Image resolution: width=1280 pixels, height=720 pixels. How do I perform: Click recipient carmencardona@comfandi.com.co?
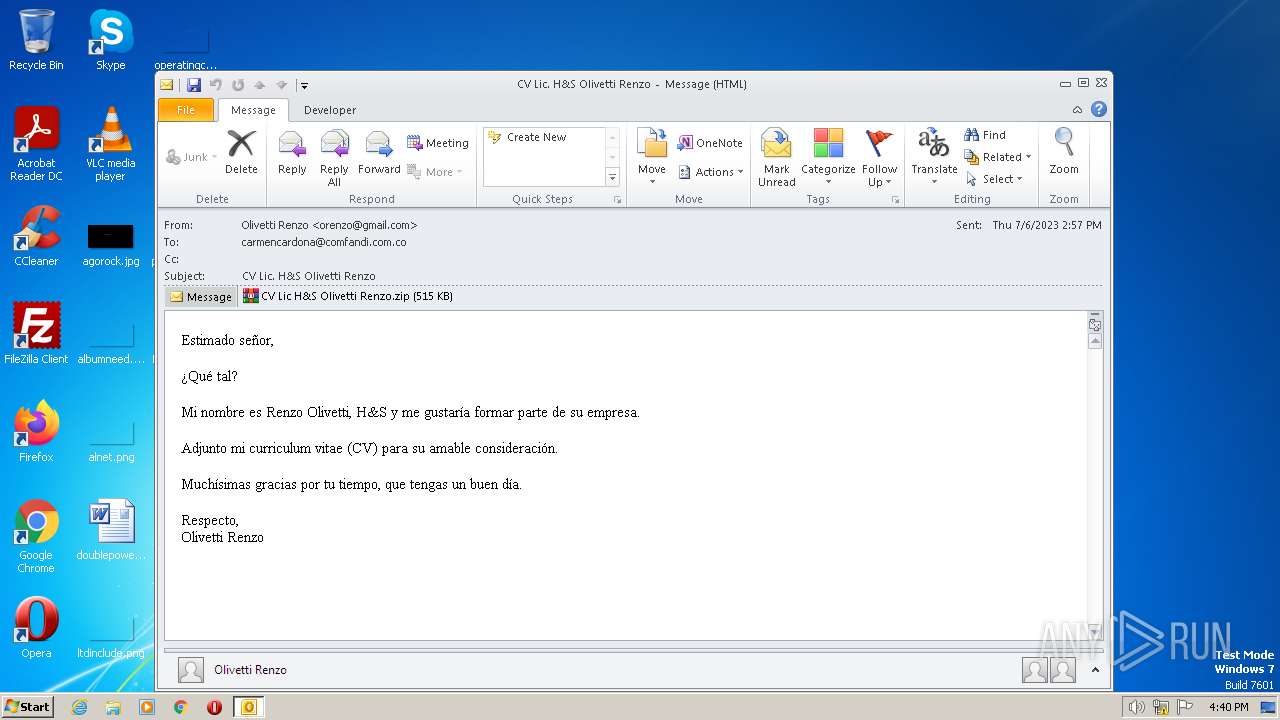pos(324,242)
